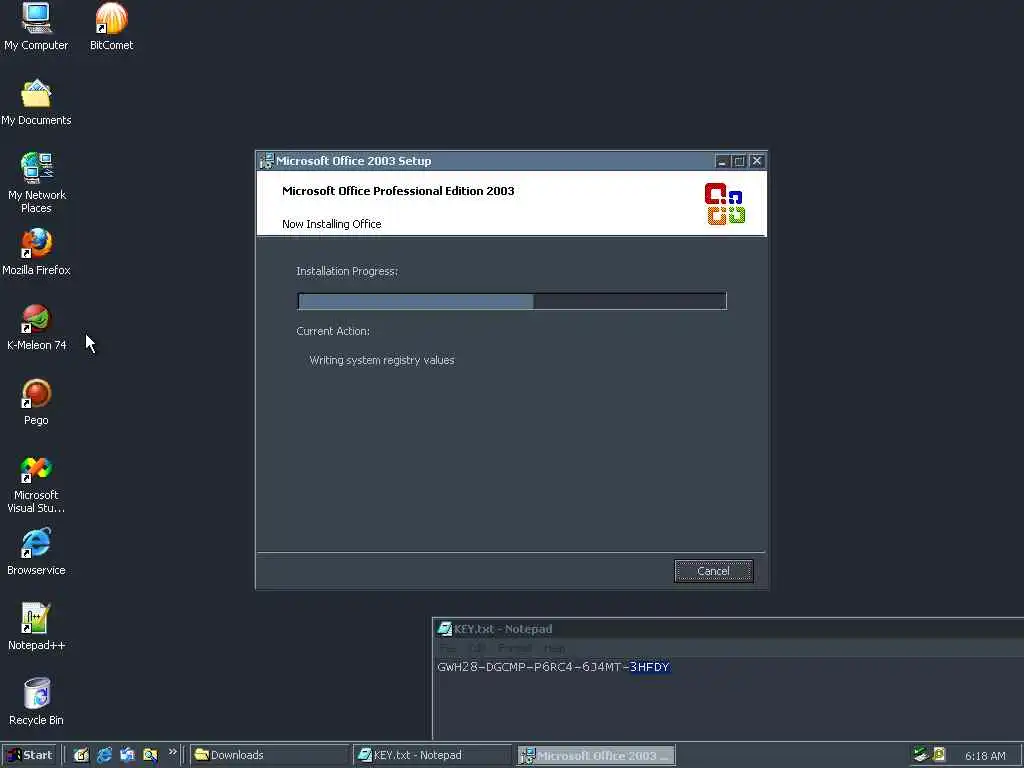Select the Browservice shortcut icon
1024x768 pixels.
tap(36, 552)
